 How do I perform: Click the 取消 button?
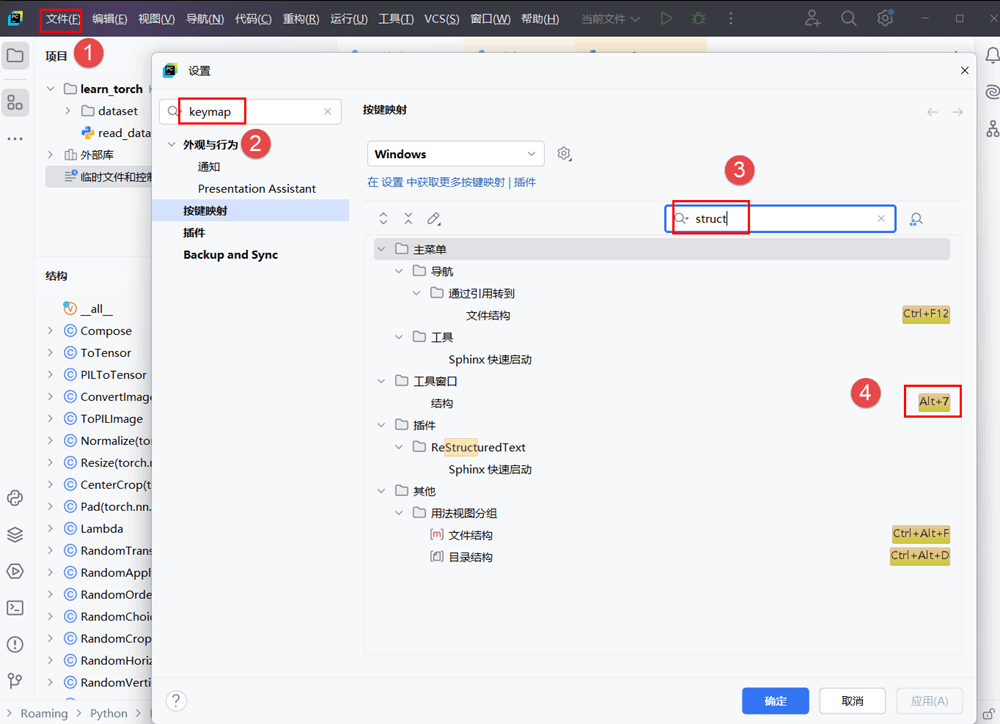tap(852, 701)
